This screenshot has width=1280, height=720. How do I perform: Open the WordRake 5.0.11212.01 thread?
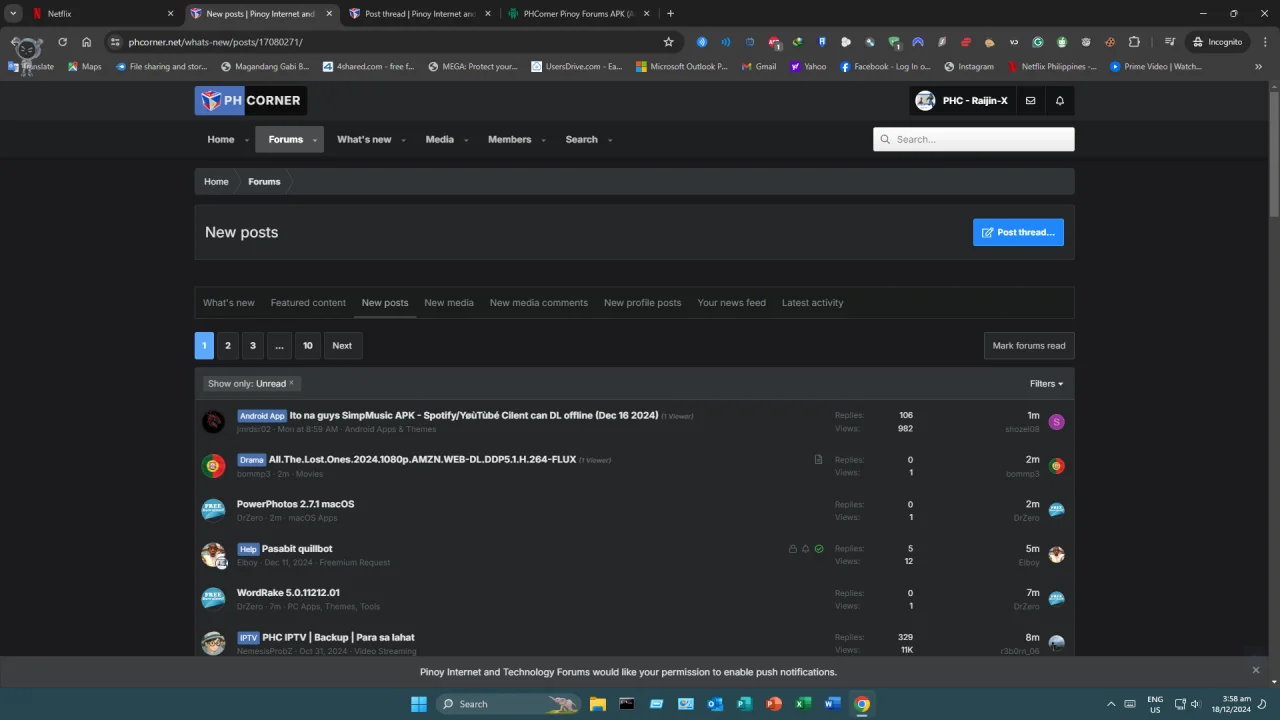pos(288,593)
